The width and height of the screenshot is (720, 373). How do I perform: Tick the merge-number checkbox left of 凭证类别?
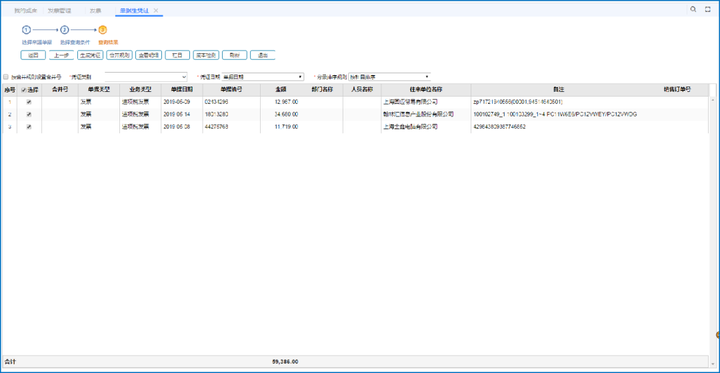6,77
